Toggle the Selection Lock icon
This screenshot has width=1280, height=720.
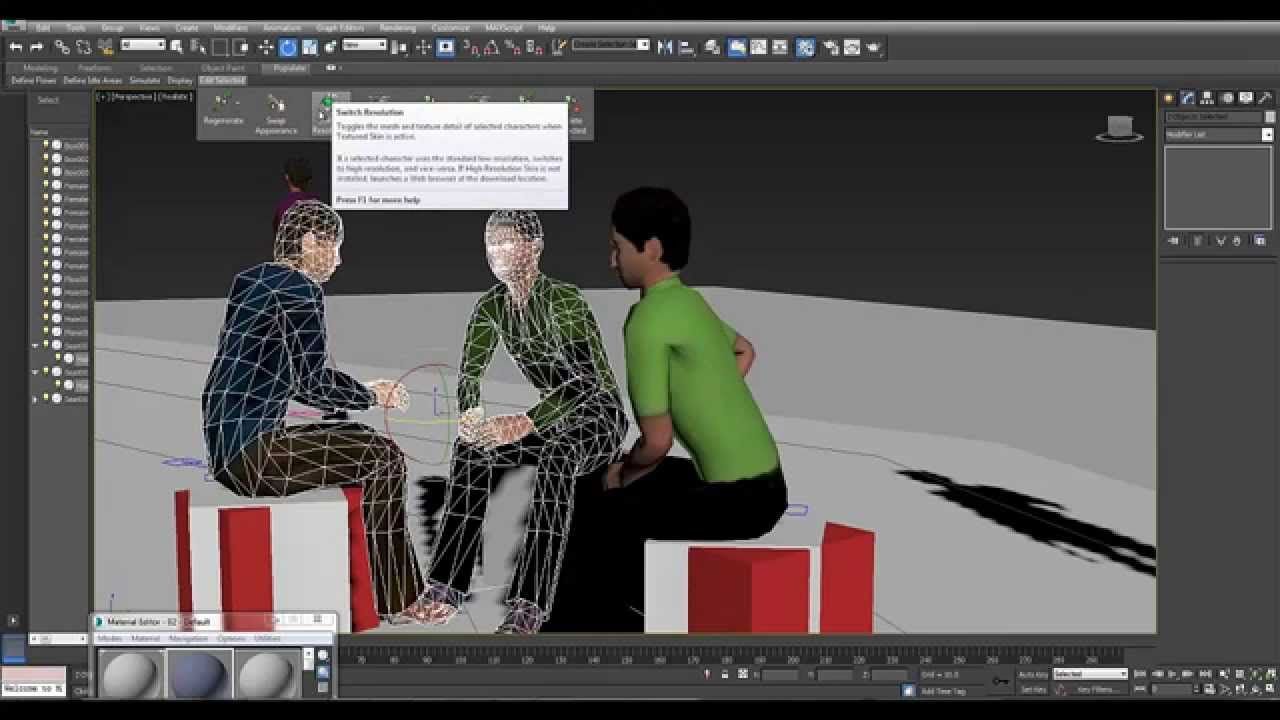coord(725,674)
